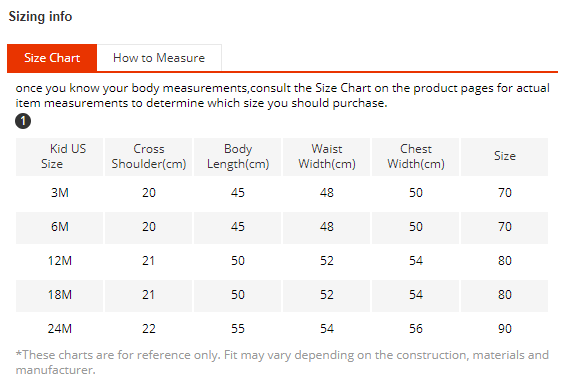Click the Kid US Size column header
This screenshot has height=385, width=562.
pos(59,157)
